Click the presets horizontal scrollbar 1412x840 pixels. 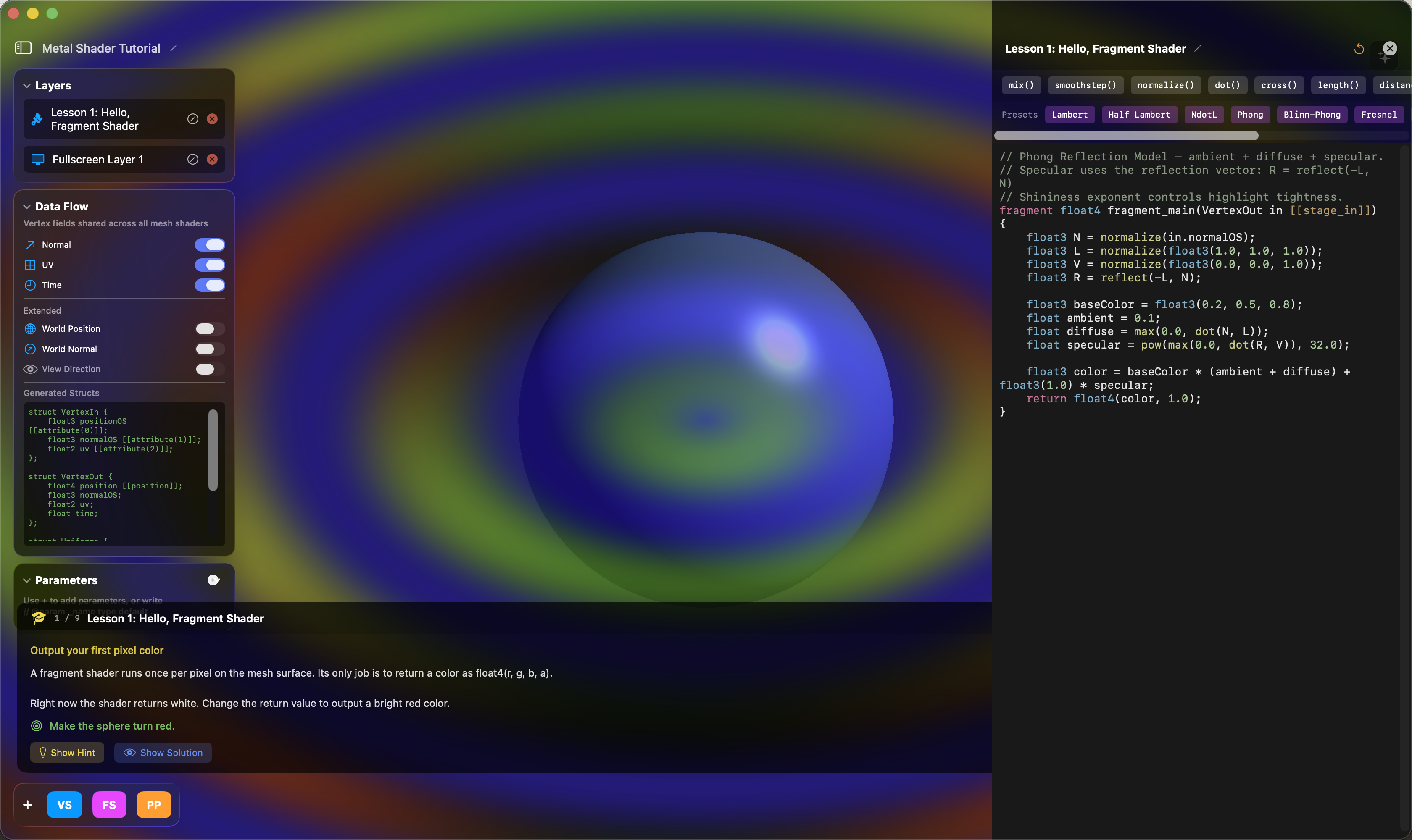tap(1126, 136)
